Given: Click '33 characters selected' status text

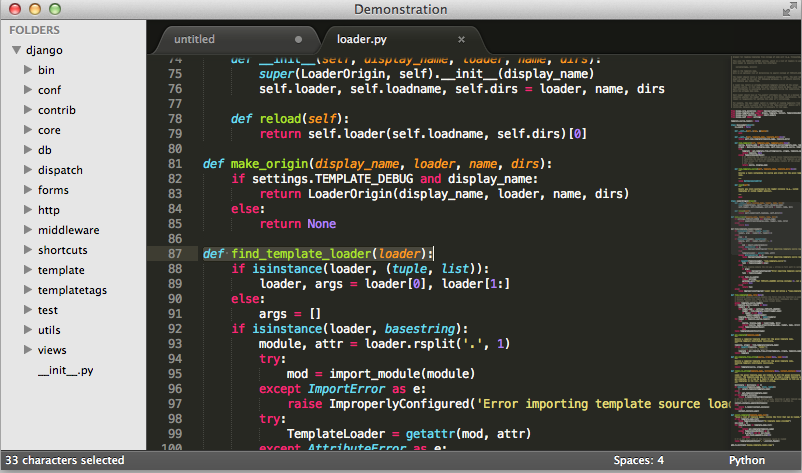Looking at the screenshot, I should [65, 460].
